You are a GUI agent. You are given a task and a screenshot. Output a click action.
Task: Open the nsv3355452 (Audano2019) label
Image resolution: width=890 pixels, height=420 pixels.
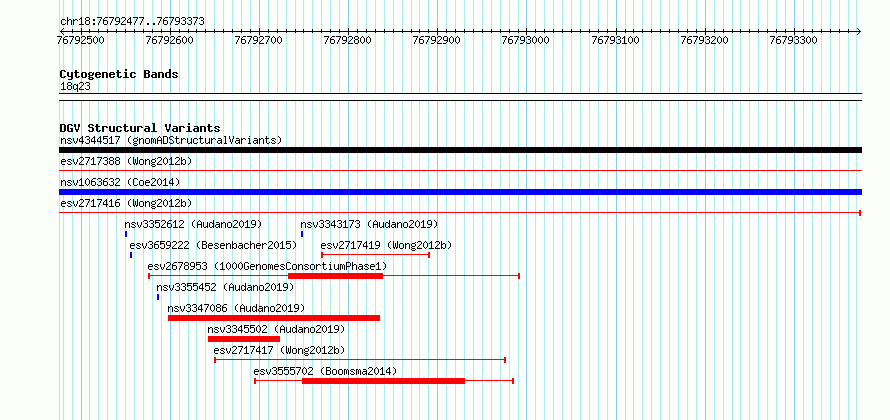225,287
